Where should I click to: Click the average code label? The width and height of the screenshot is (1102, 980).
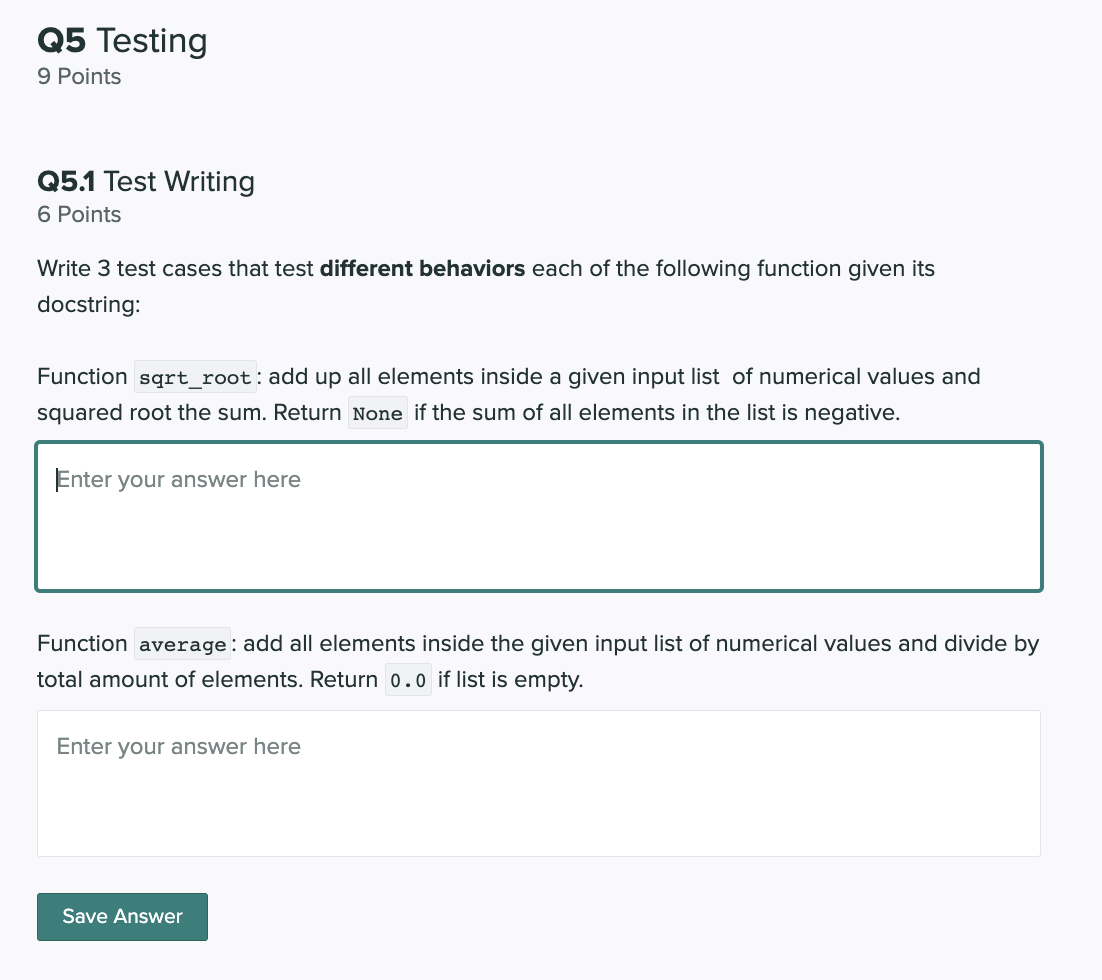point(182,644)
